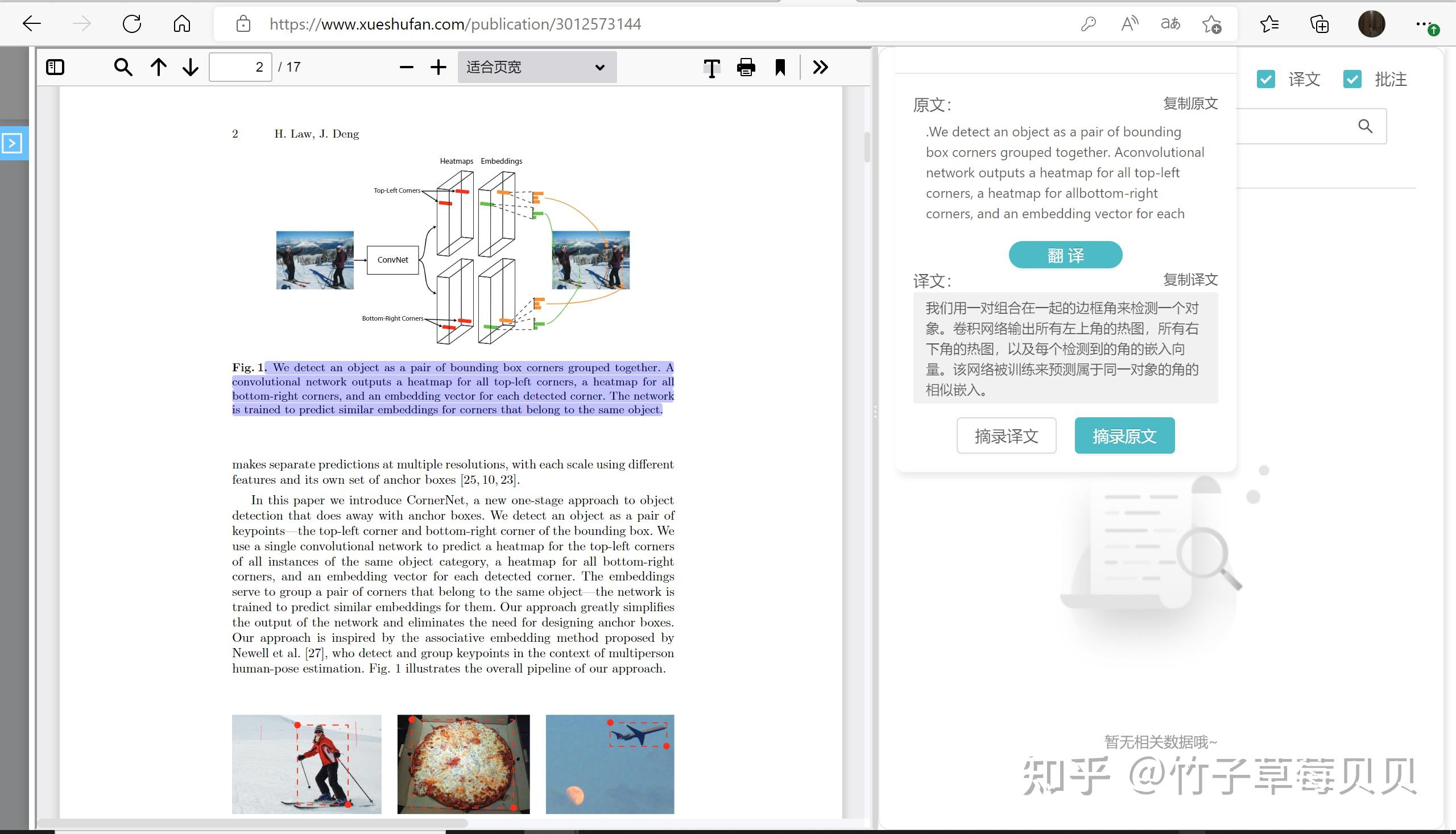Open the Edge more options menu
Image resolution: width=1456 pixels, height=834 pixels.
point(1424,23)
